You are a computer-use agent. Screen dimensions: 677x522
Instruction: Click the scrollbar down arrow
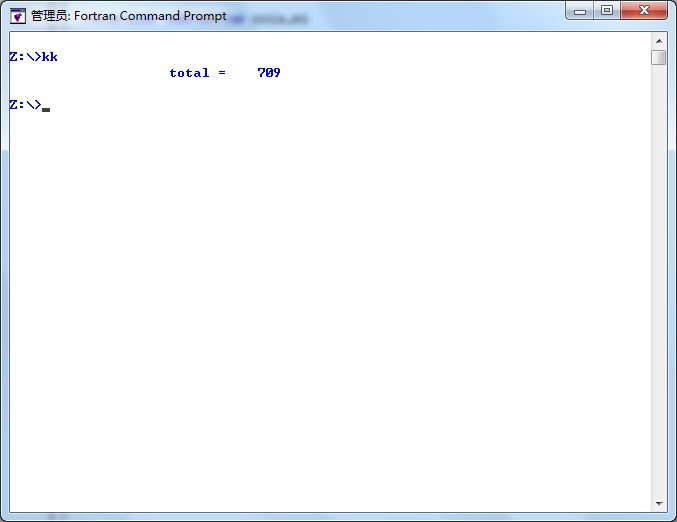pos(658,503)
